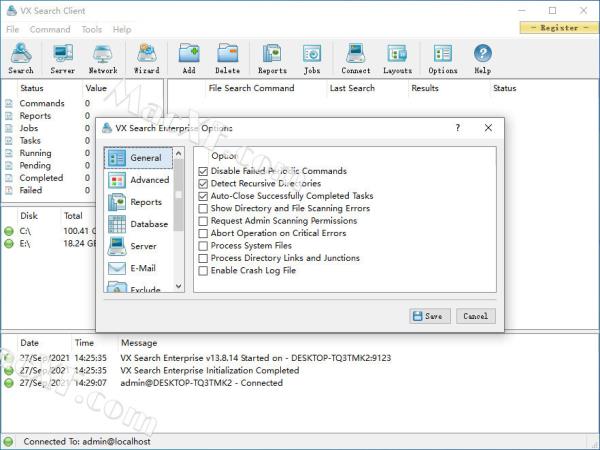The height and width of the screenshot is (450, 600).
Task: Click the dialog's question mark help button
Action: point(458,128)
